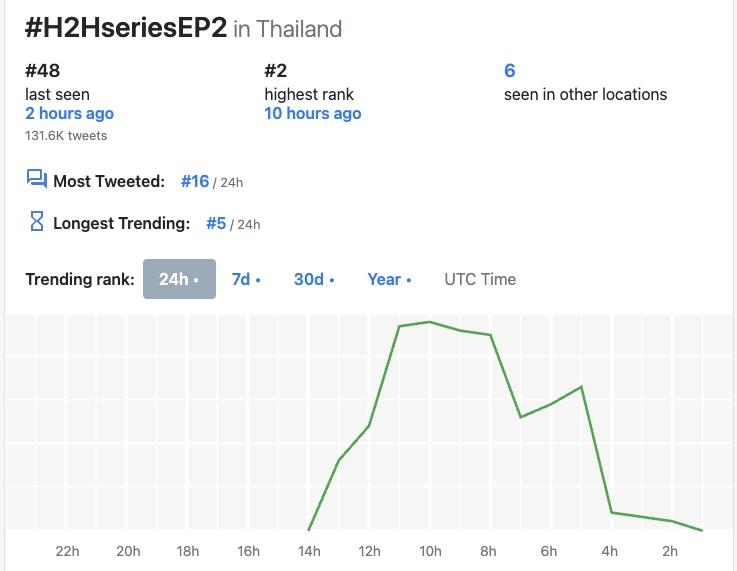Click the 131.6K tweets count

[66, 136]
